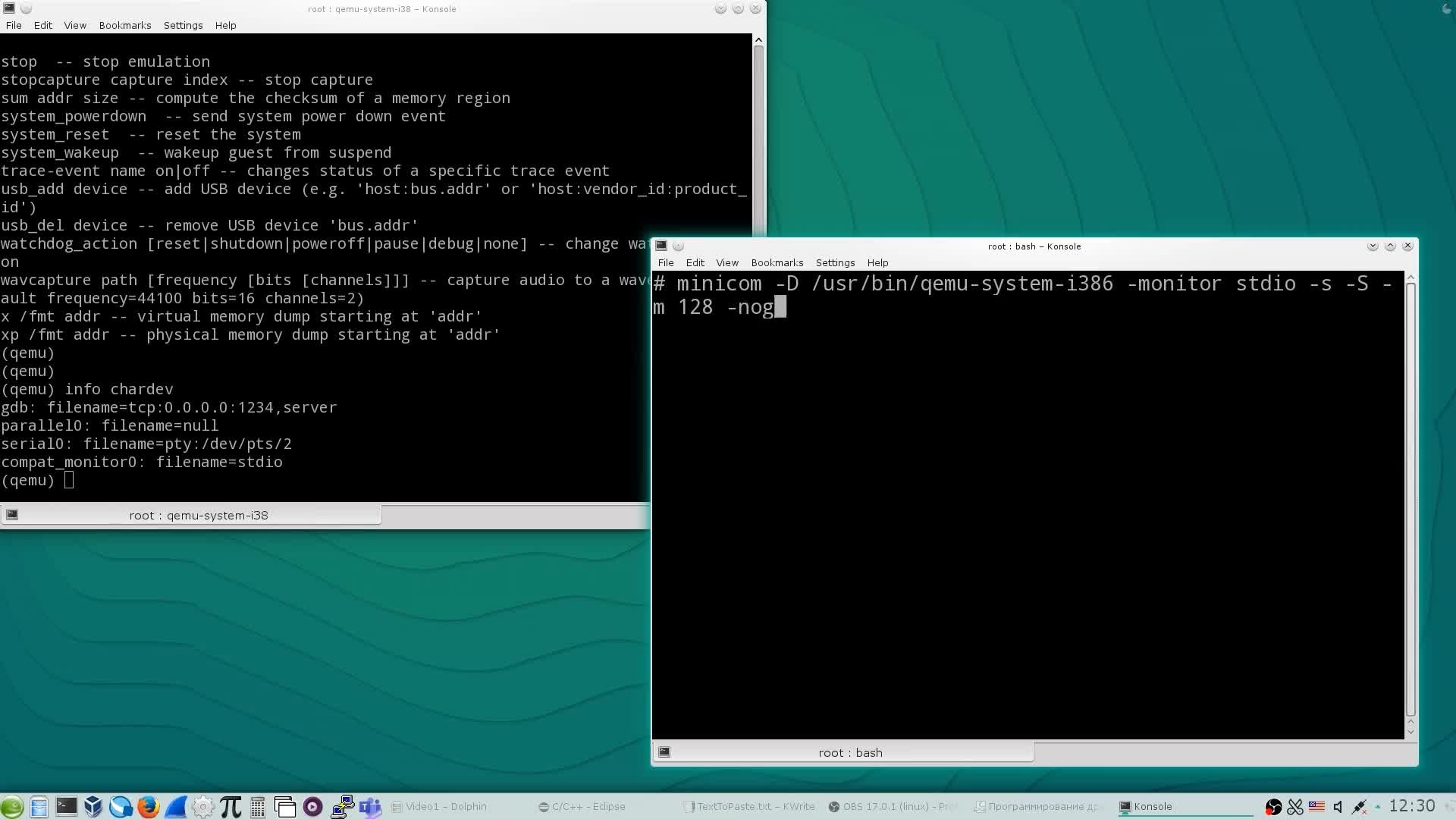
Task: Click the stacked windows icon
Action: coord(285,806)
